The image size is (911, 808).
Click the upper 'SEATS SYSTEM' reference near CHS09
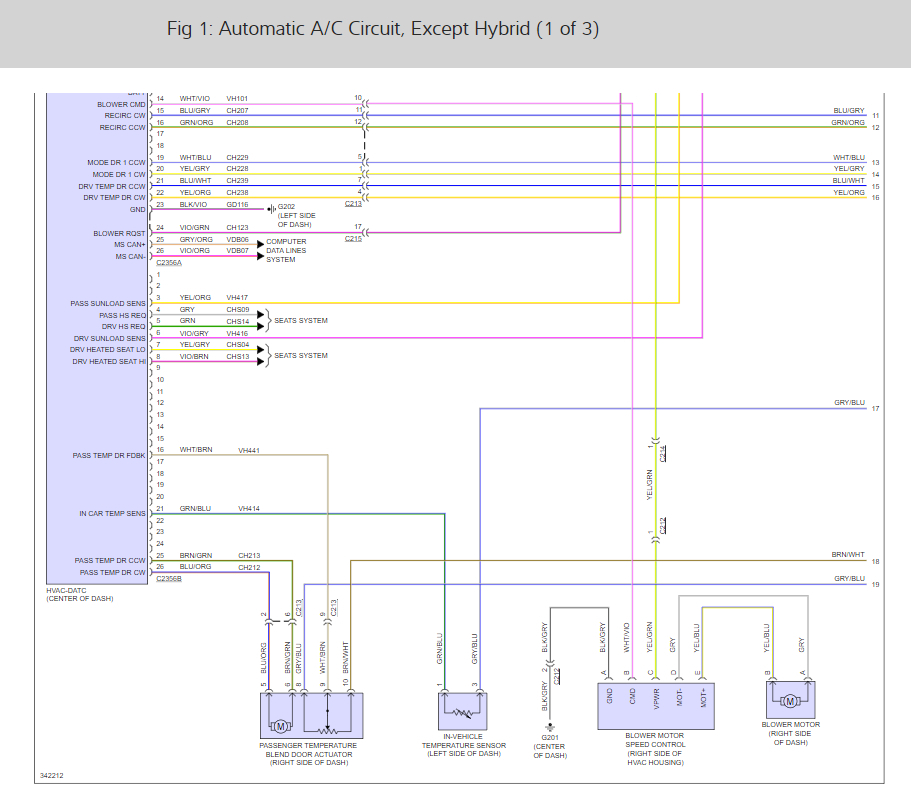coord(301,321)
